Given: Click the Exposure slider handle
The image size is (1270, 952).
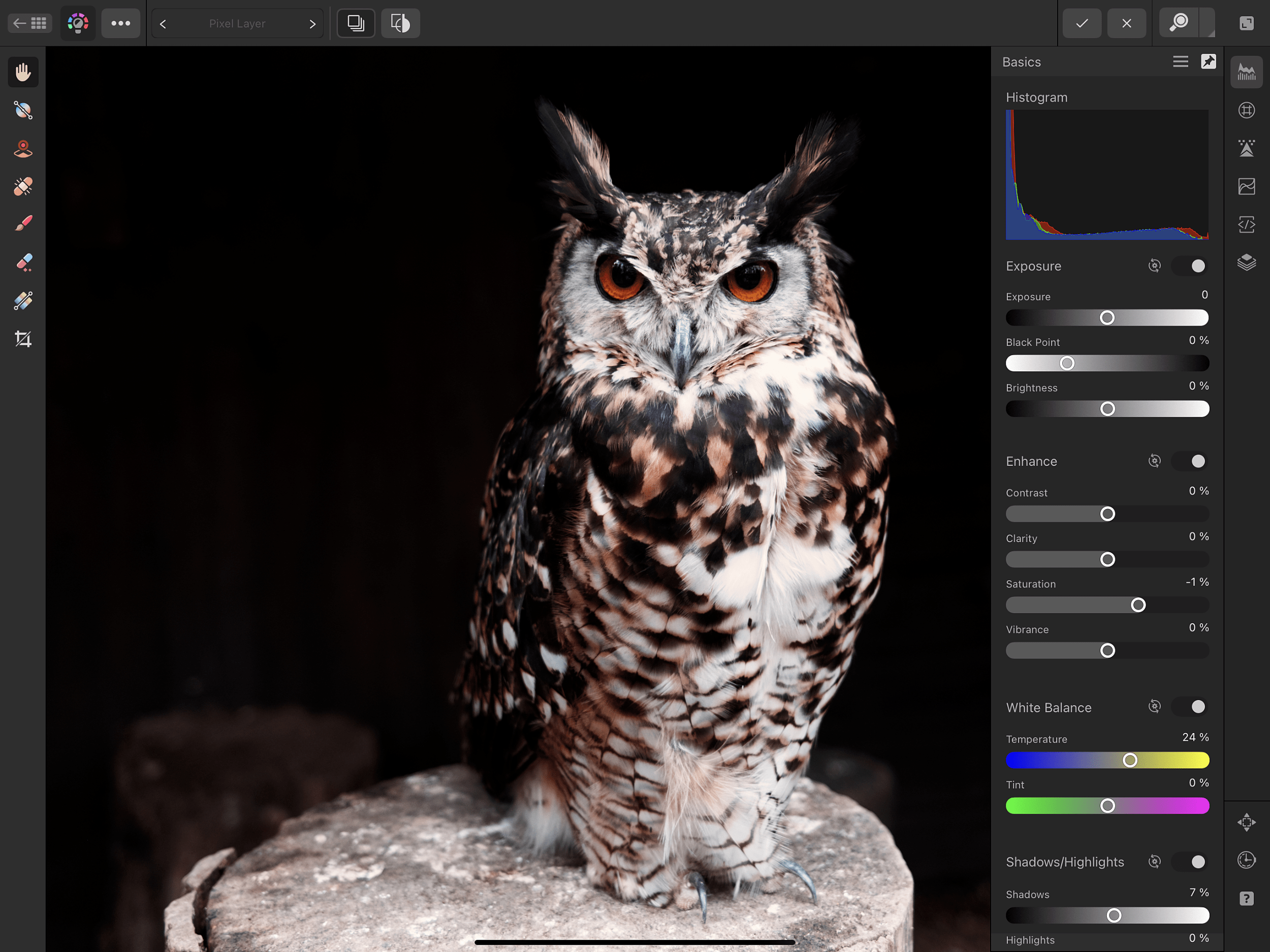Looking at the screenshot, I should tap(1107, 318).
